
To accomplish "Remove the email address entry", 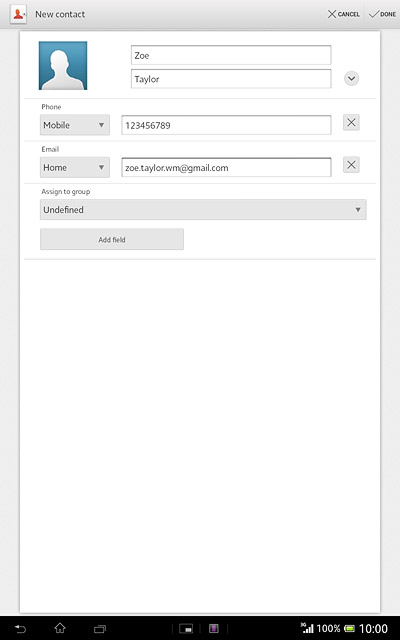I will point(351,165).
